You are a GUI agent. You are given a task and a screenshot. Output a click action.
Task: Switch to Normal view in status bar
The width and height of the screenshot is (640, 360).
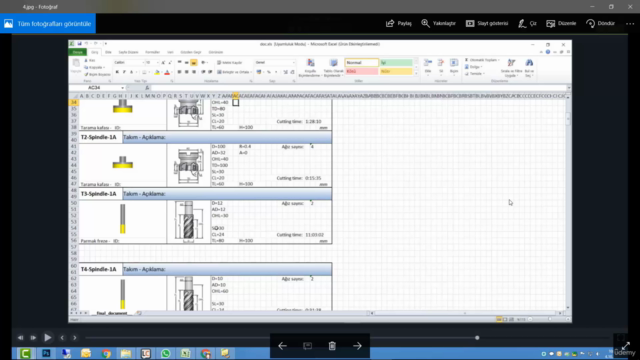(499, 319)
